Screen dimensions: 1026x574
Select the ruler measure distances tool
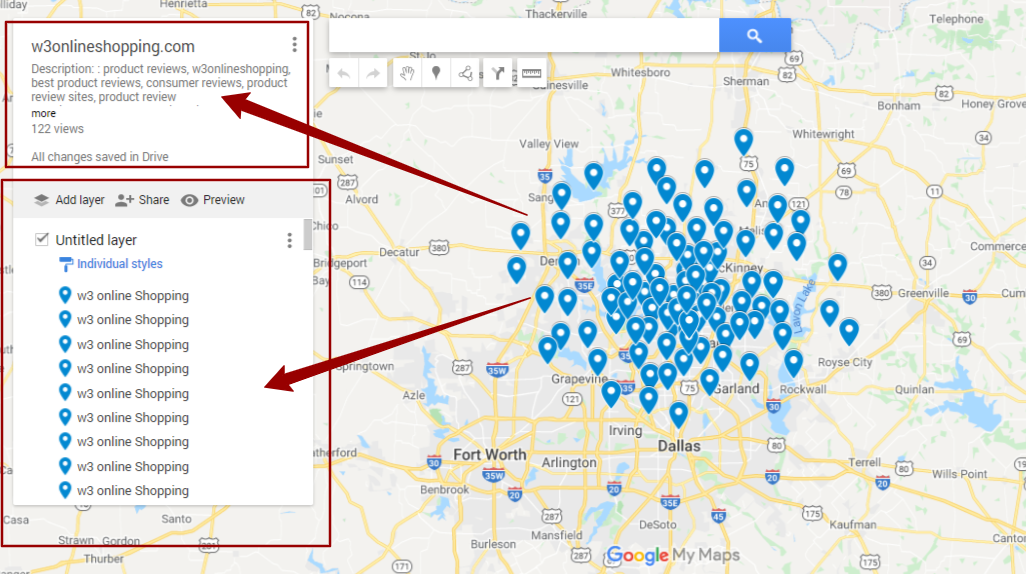(531, 73)
